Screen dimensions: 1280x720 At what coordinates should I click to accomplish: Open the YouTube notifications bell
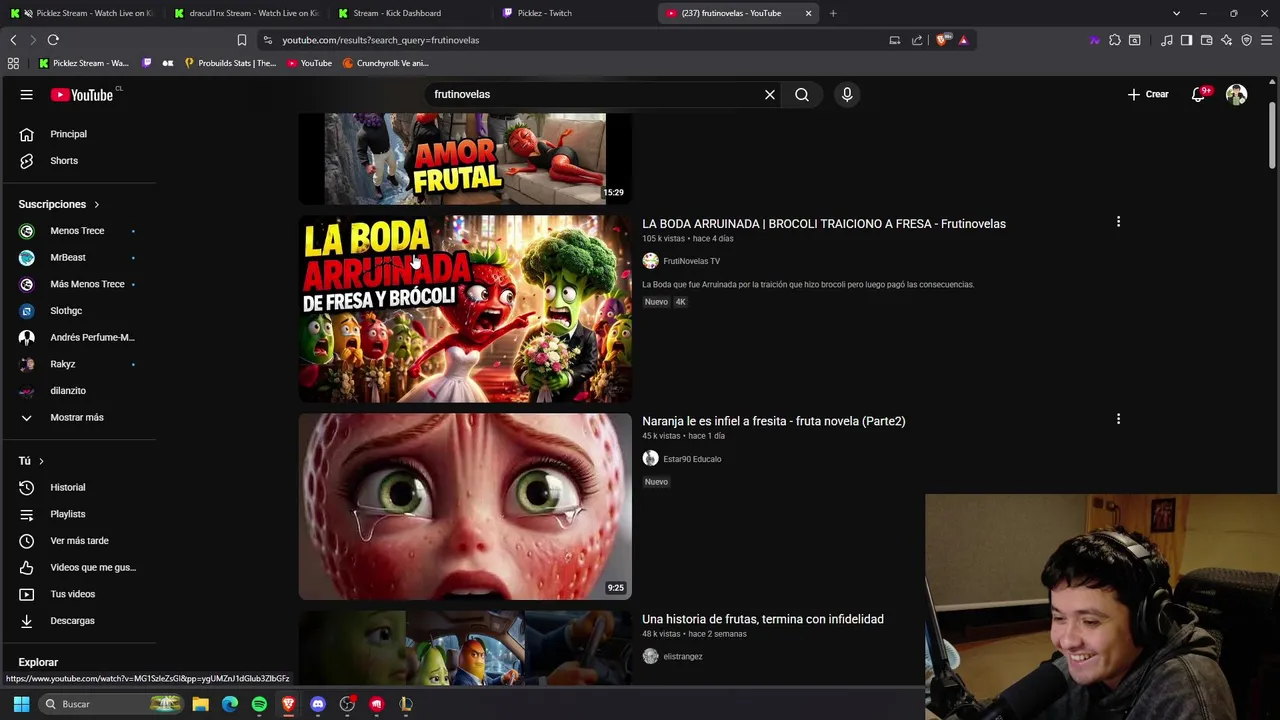coord(1198,94)
